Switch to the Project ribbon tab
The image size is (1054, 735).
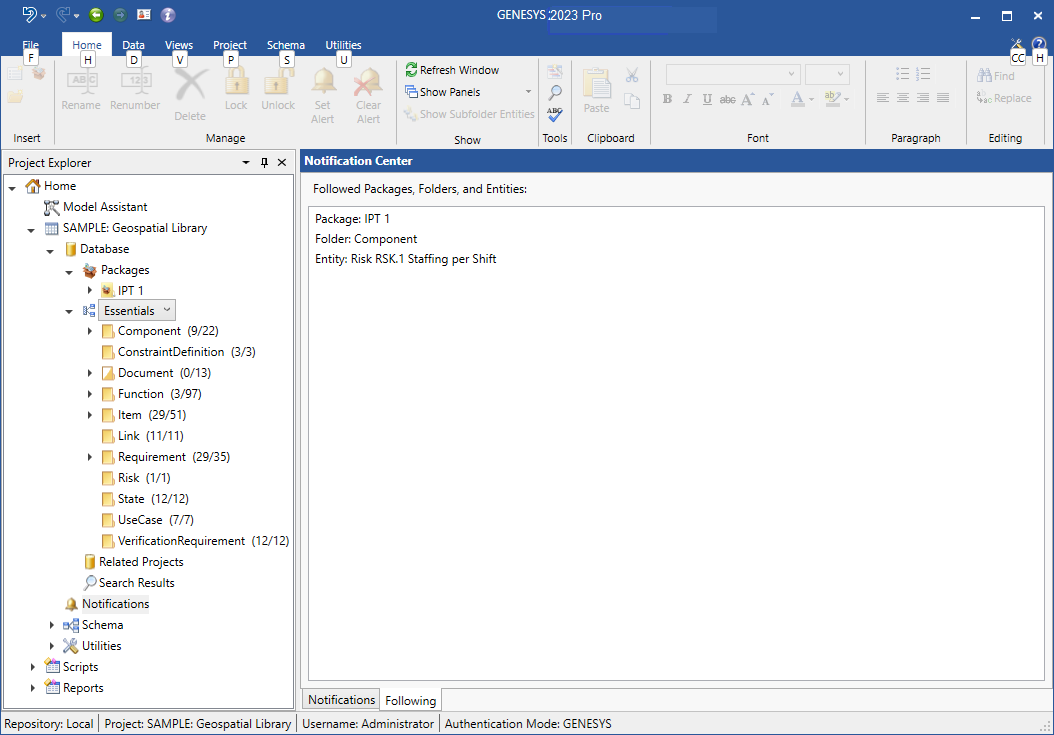pos(230,44)
